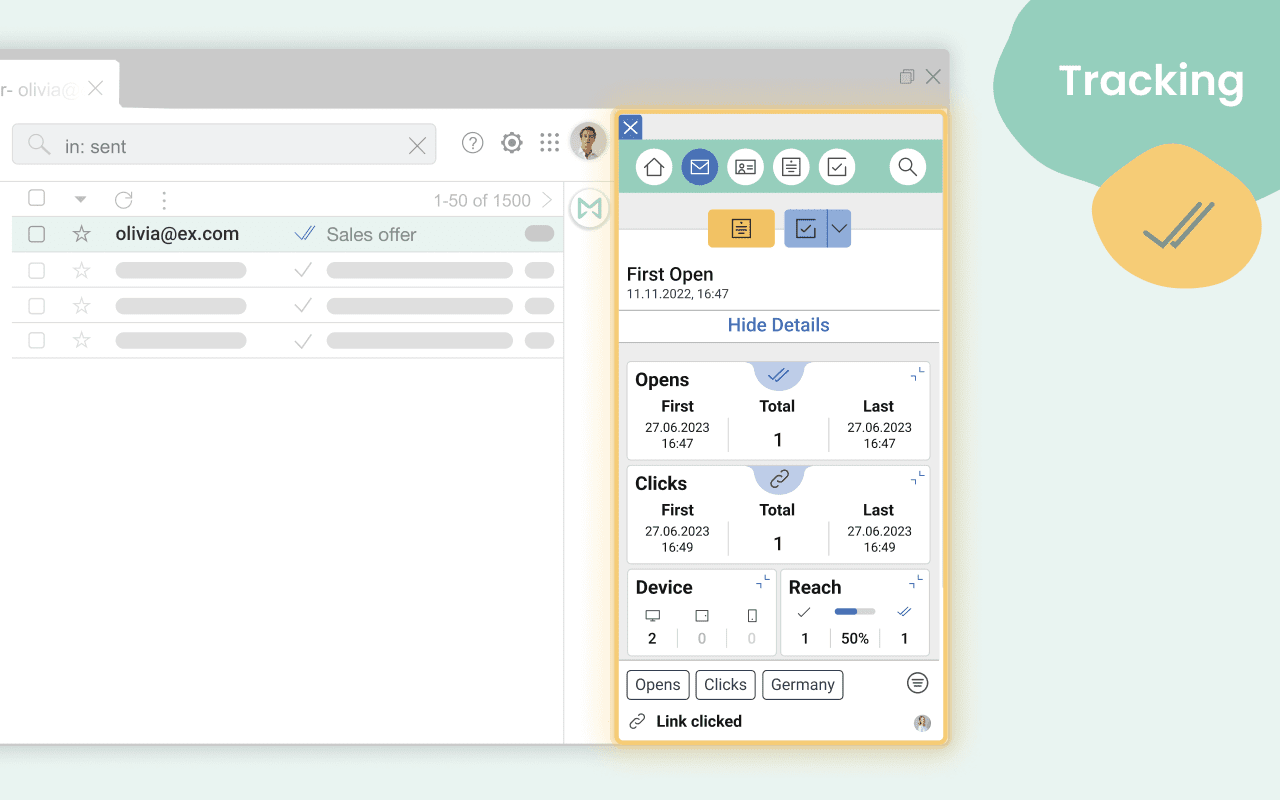
Task: Expand the dropdown arrow beside task button
Action: 840,229
